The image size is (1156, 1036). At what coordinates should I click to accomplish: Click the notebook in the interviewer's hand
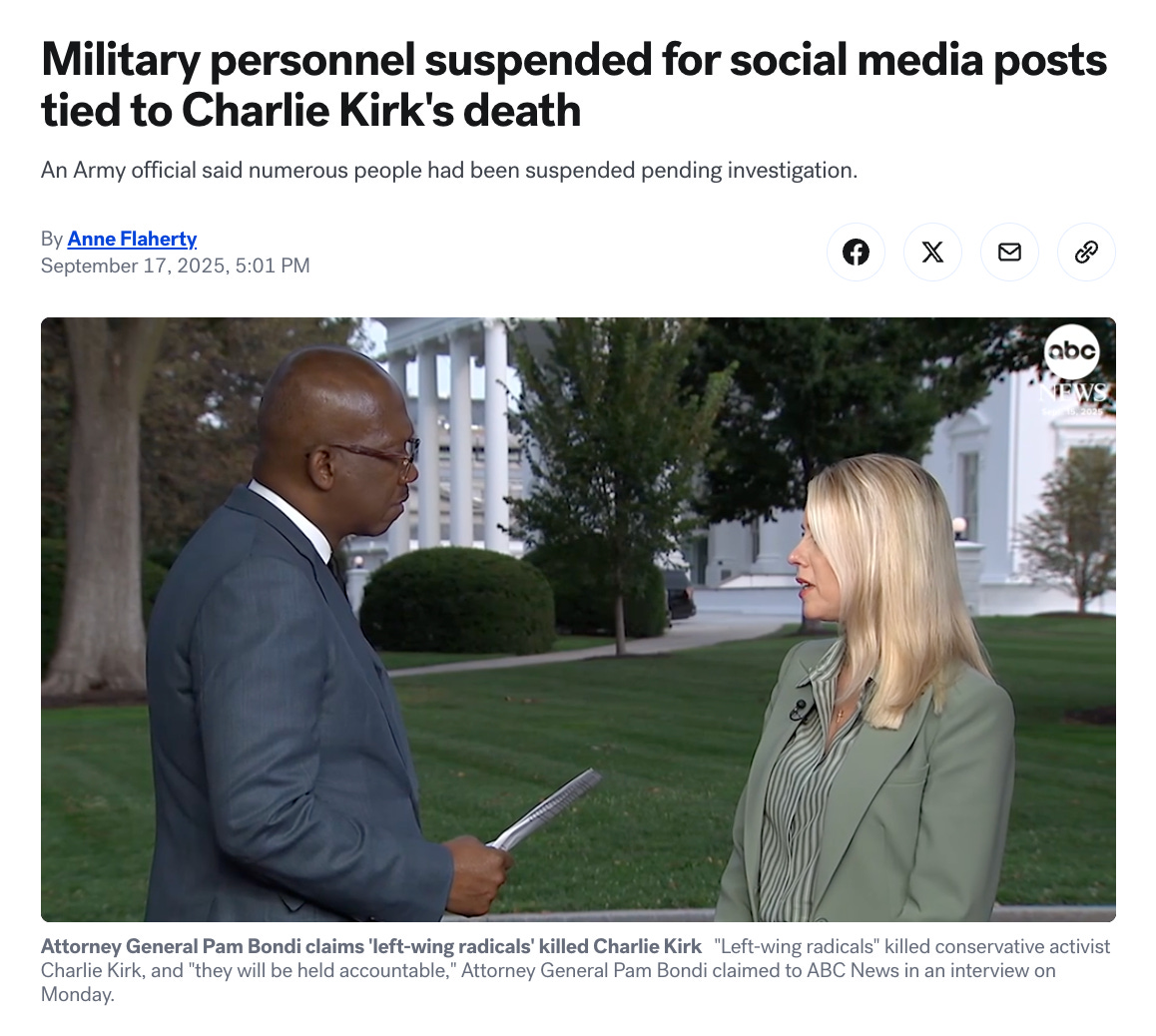pos(546,807)
